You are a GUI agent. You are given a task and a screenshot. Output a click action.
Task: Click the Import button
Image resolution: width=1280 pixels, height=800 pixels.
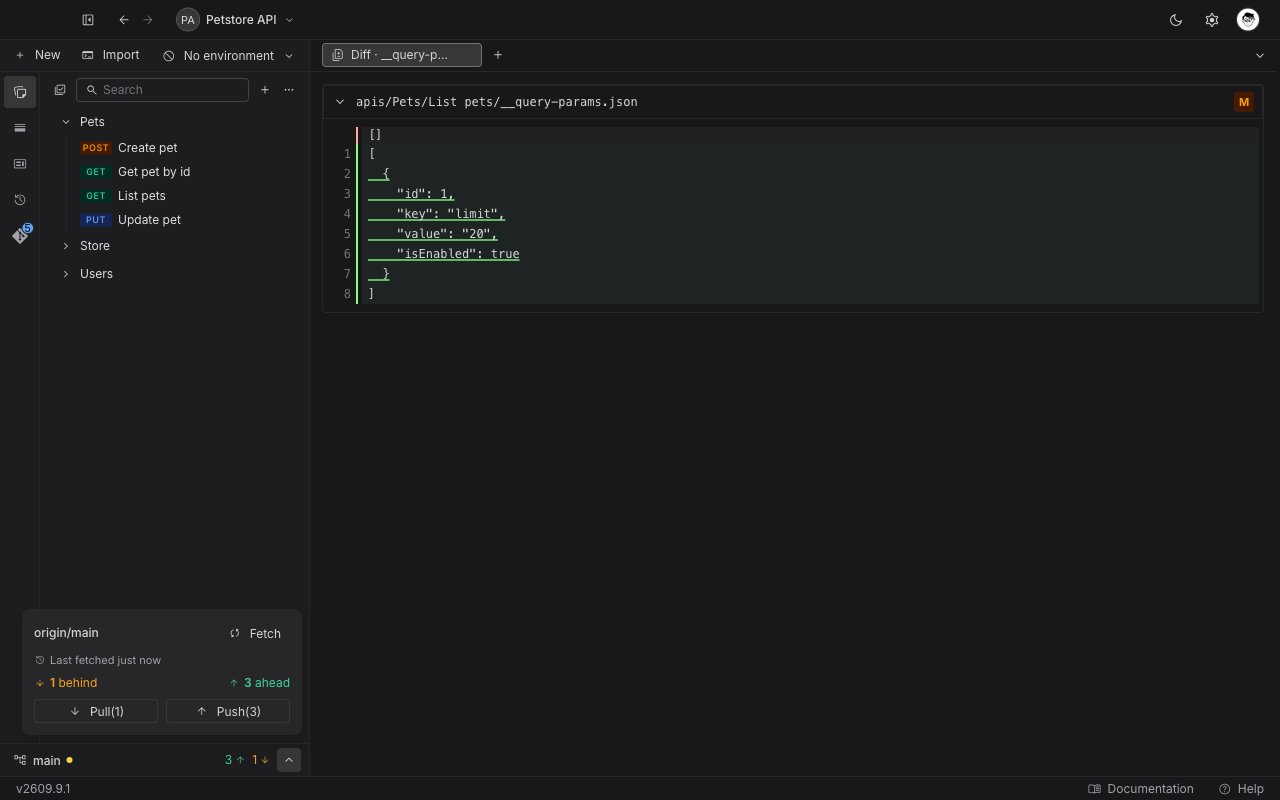(x=111, y=55)
